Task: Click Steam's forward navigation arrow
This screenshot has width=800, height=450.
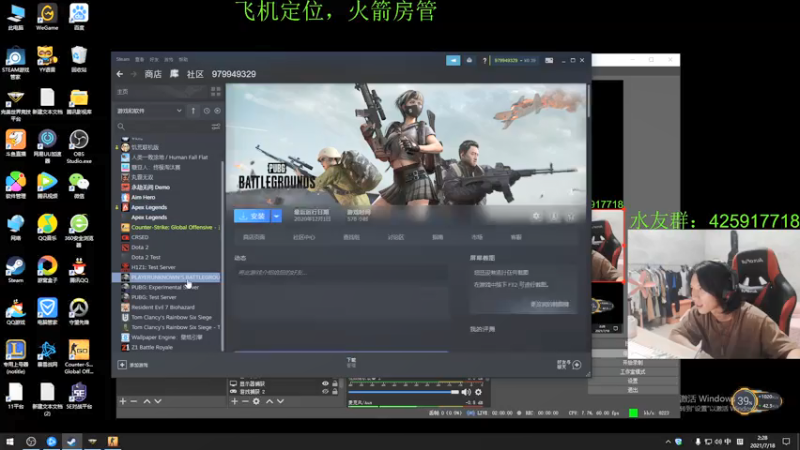Action: pyautogui.click(x=134, y=74)
